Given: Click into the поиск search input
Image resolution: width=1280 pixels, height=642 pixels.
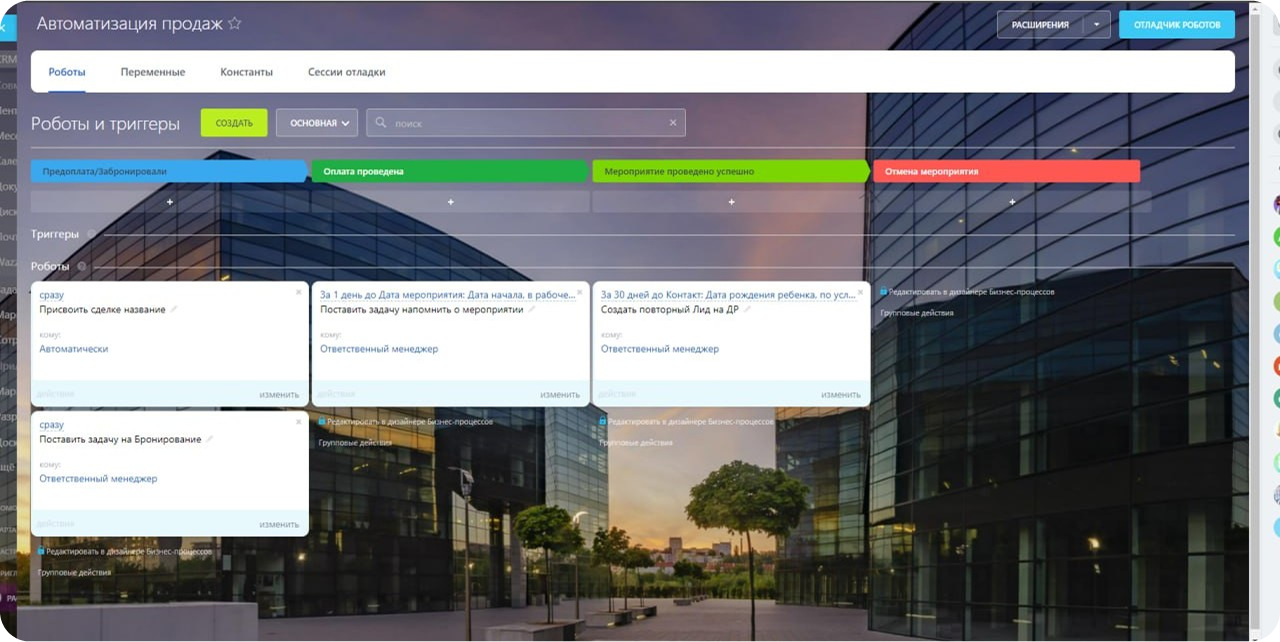Looking at the screenshot, I should [525, 123].
